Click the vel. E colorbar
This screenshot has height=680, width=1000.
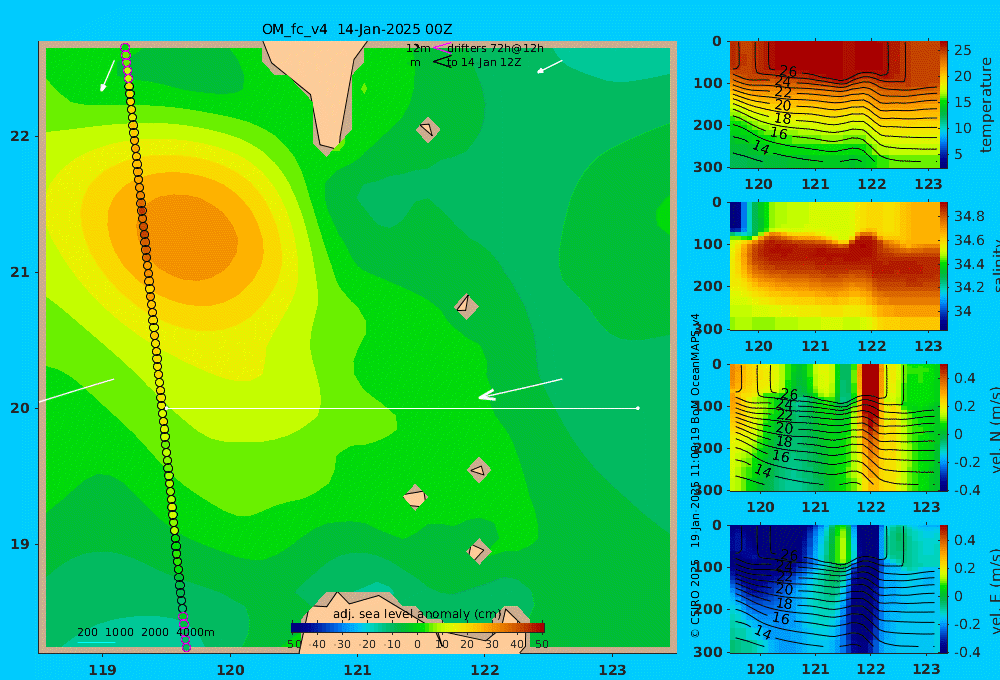point(944,589)
